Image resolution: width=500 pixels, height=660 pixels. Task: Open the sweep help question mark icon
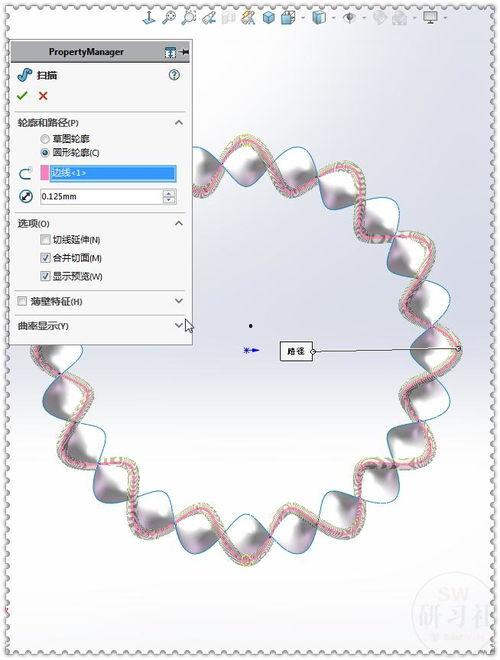pos(174,75)
